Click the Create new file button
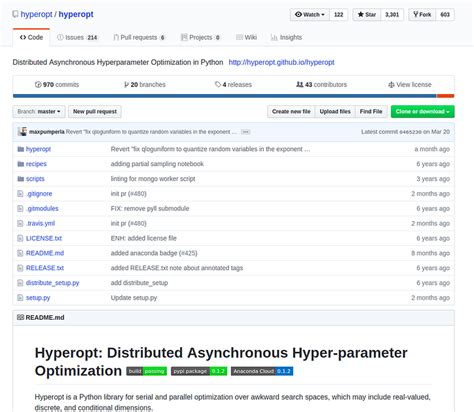The width and height of the screenshot is (474, 412). [x=291, y=111]
